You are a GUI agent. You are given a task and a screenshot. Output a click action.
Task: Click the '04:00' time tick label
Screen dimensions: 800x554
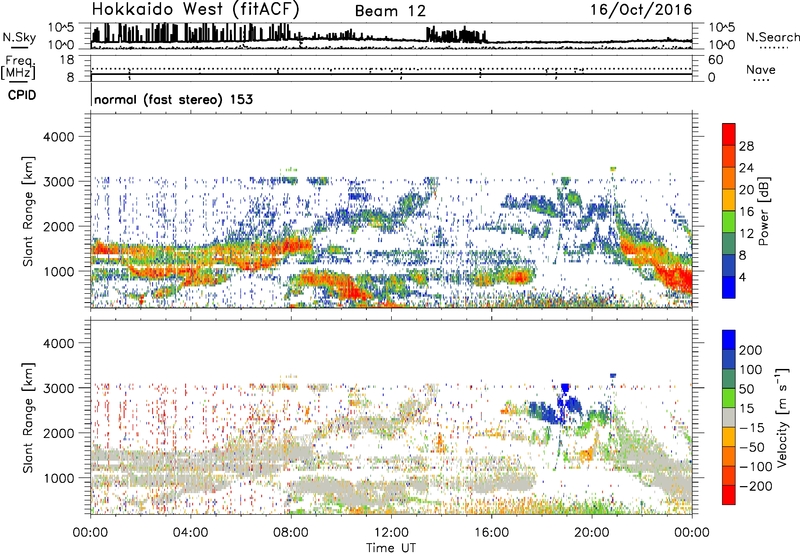[x=190, y=533]
